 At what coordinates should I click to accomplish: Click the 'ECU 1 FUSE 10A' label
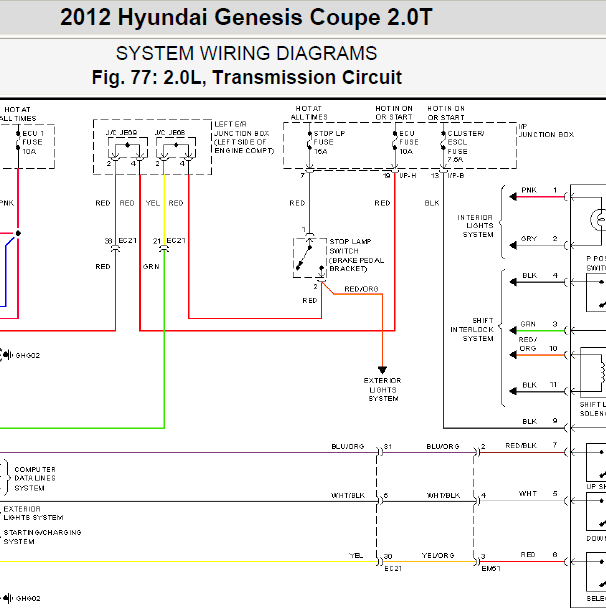coord(33,142)
